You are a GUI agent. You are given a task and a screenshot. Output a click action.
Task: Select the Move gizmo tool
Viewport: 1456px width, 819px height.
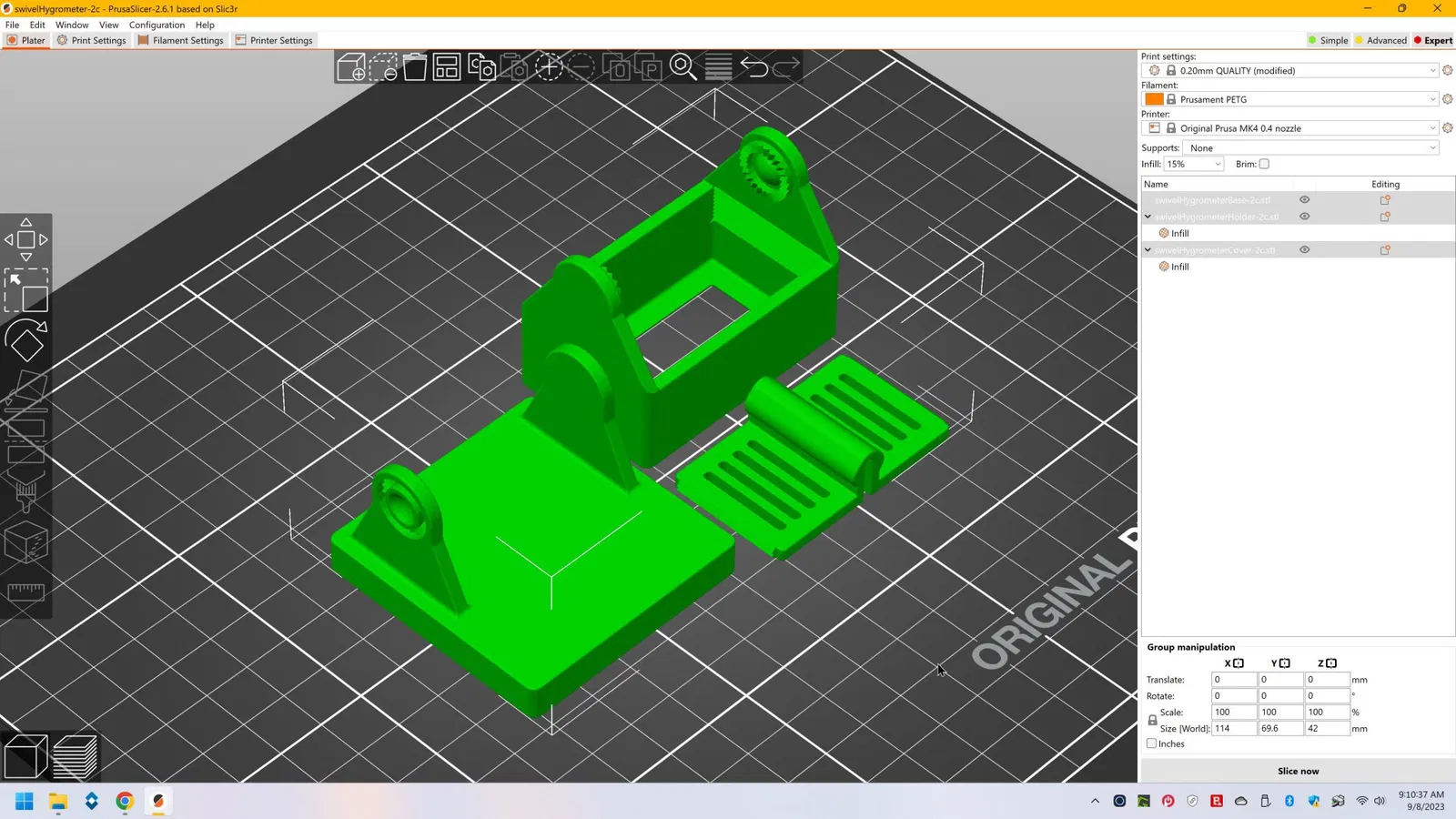26,240
